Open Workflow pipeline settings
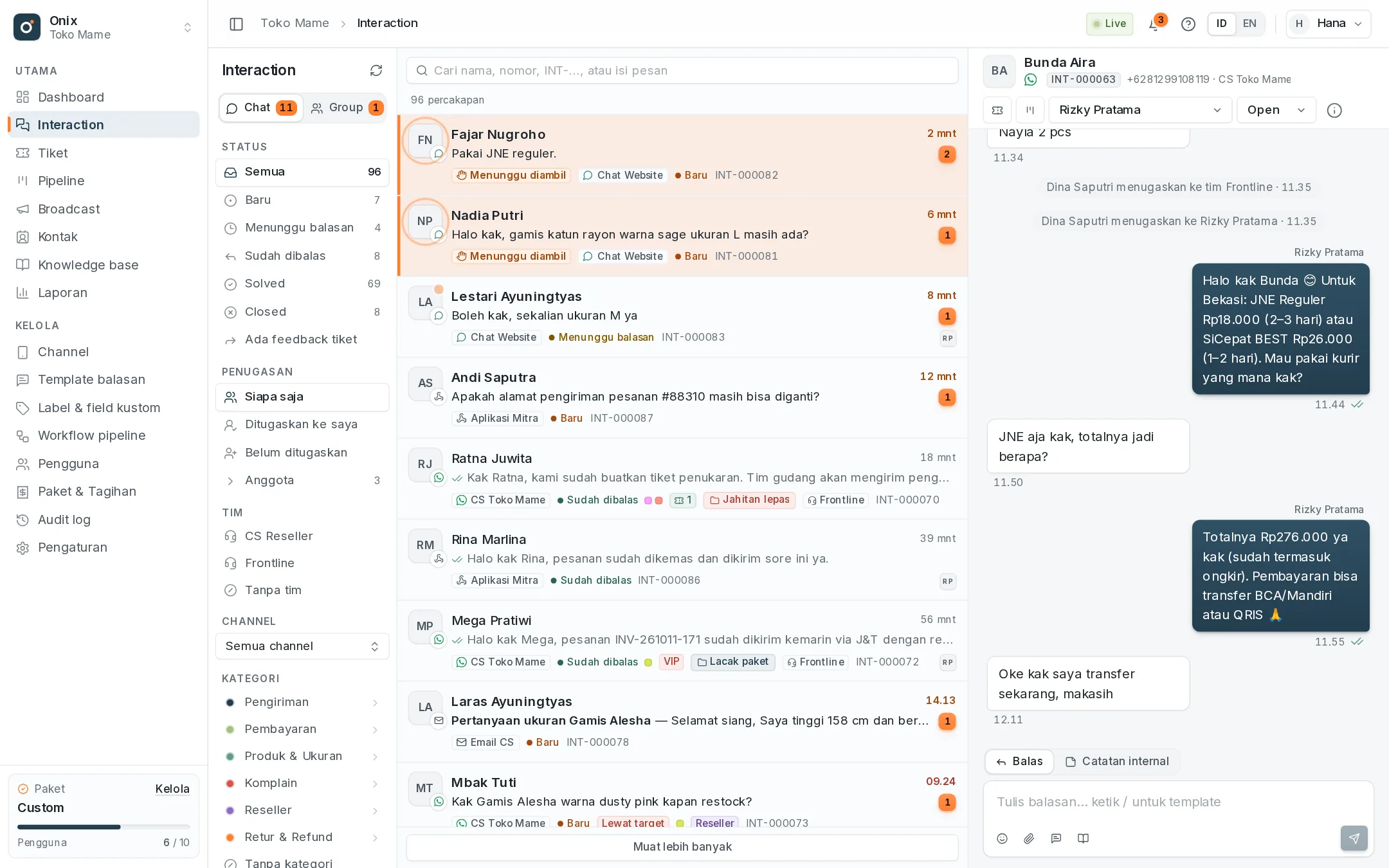This screenshot has height=868, width=1389. coord(104,435)
